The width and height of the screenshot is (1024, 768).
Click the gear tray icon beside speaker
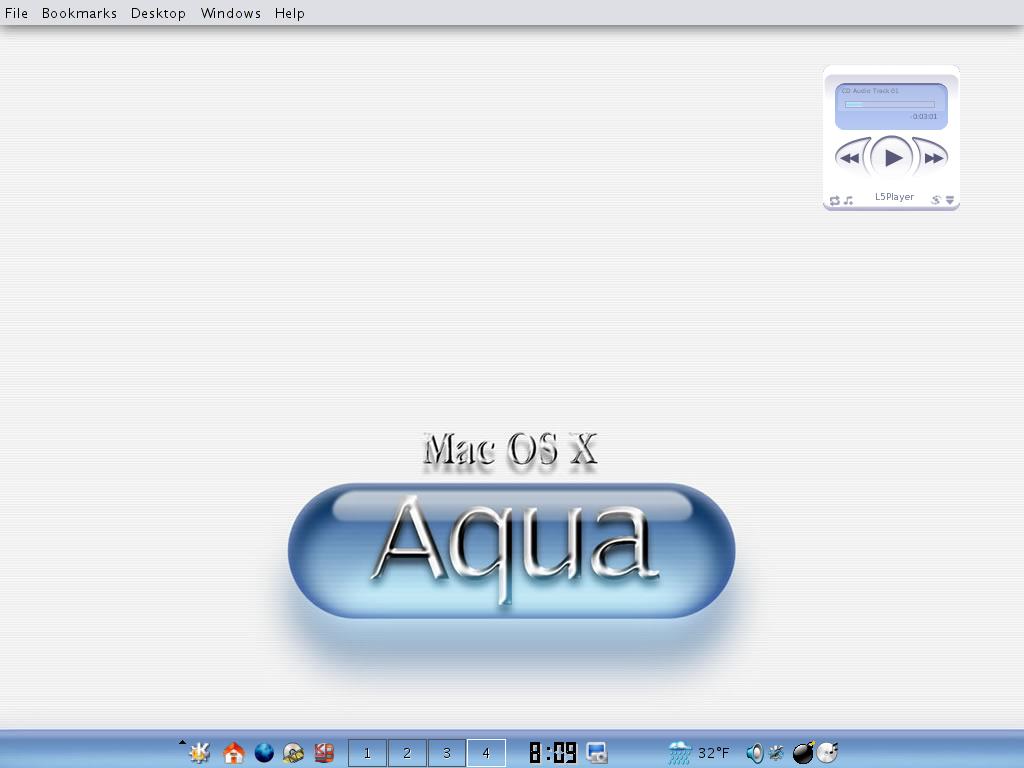tap(776, 753)
